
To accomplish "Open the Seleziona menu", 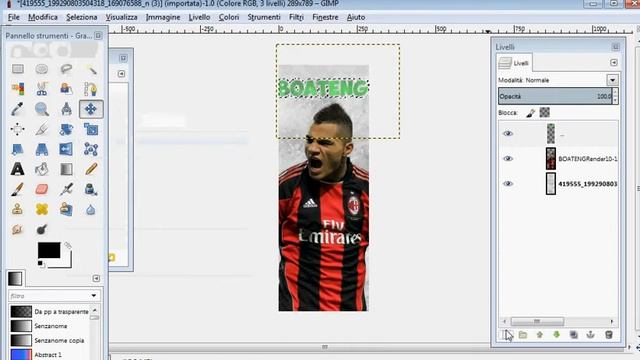I will (x=82, y=17).
